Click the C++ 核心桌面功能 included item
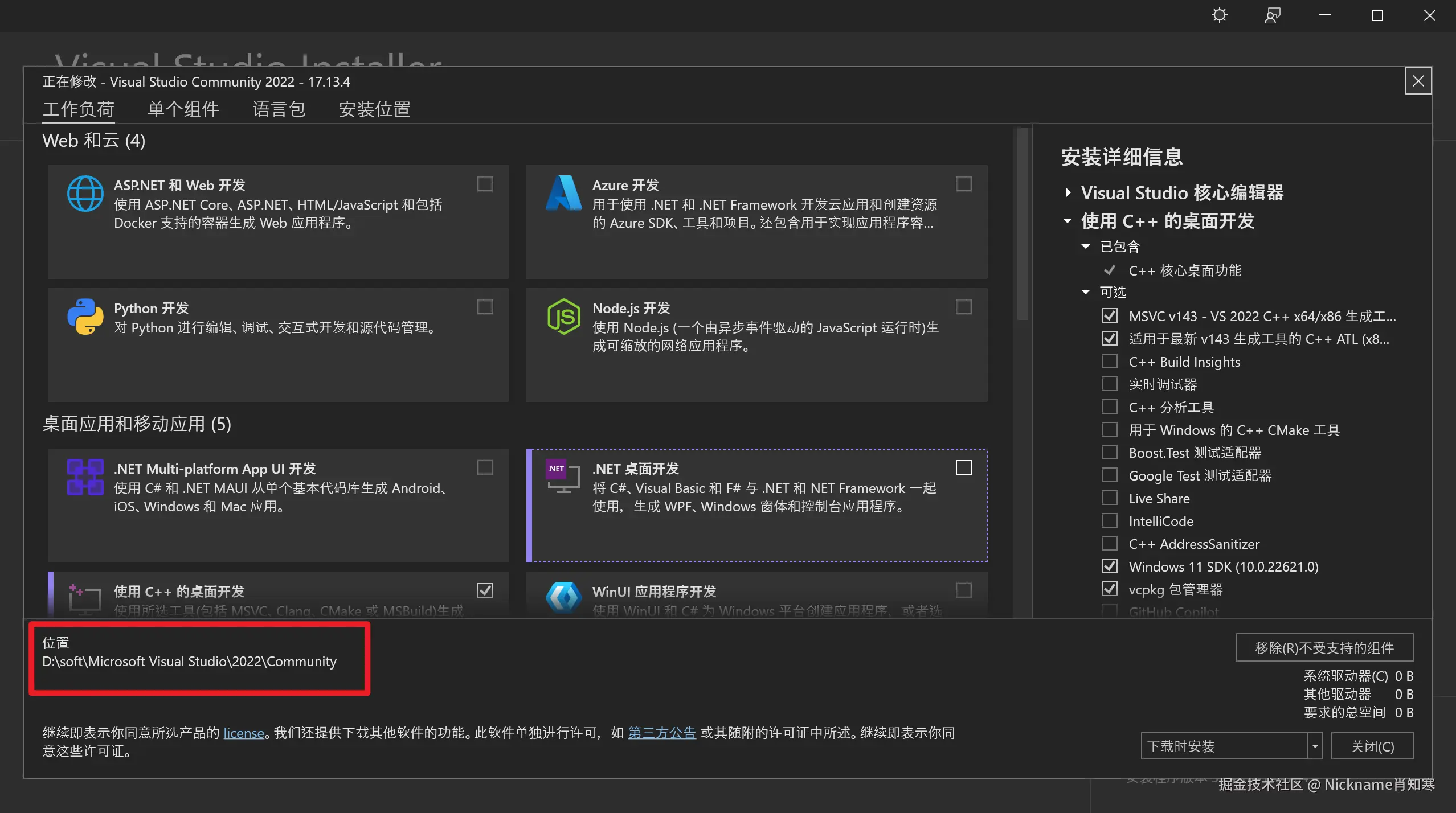The height and width of the screenshot is (813, 1456). click(x=1185, y=270)
